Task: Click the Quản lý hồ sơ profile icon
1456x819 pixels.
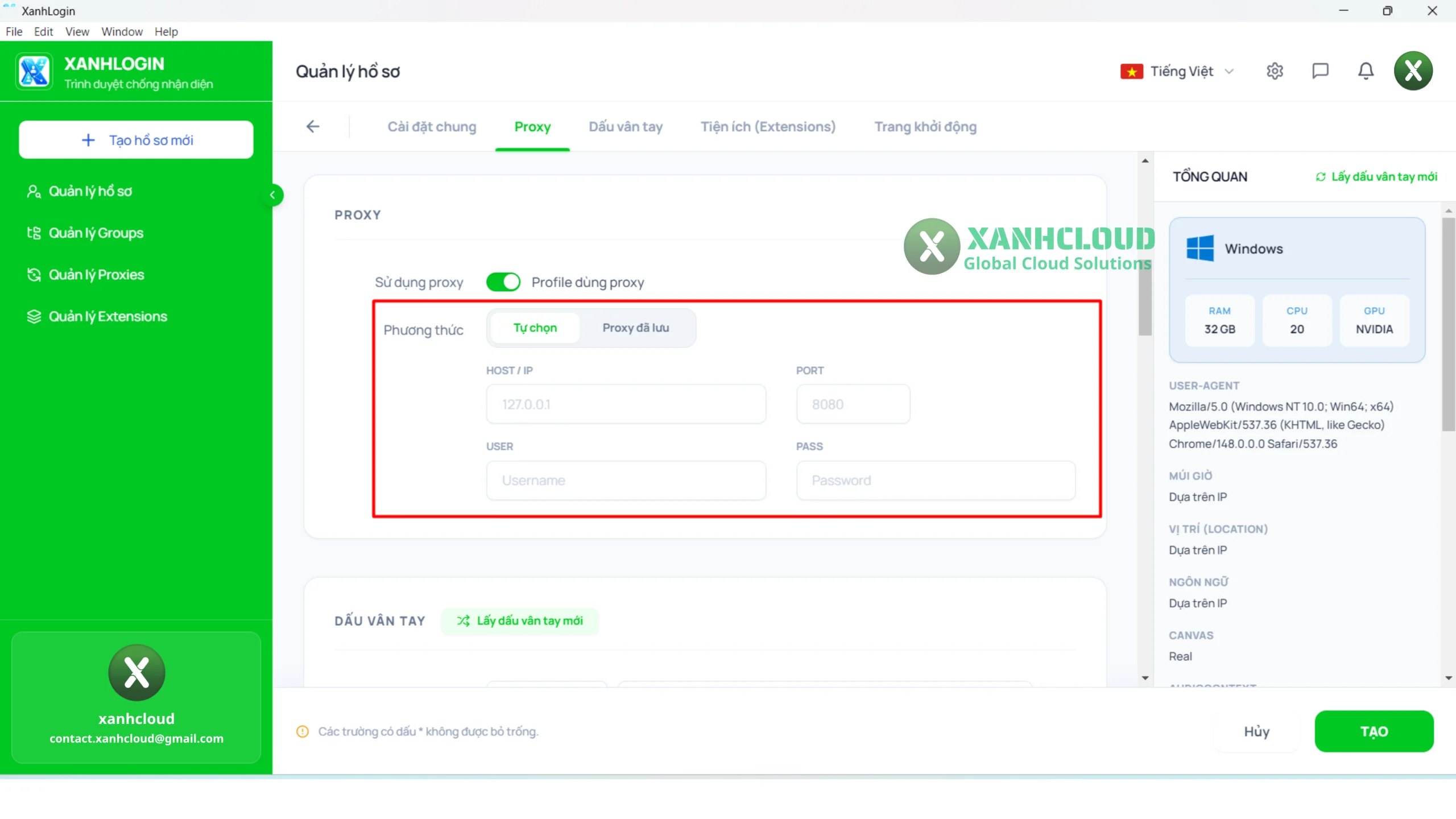Action: pos(34,191)
